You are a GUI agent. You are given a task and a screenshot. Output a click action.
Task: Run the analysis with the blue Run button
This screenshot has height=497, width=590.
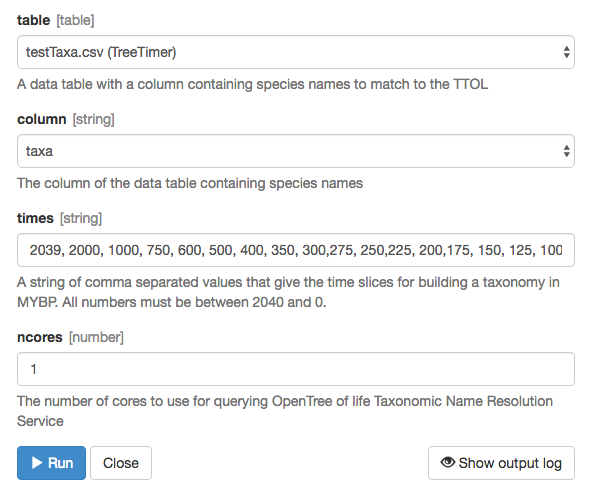(x=52, y=463)
